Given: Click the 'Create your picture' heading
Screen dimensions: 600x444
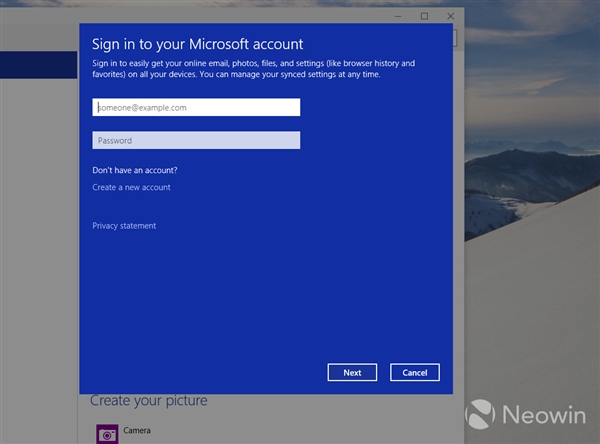Looking at the screenshot, I should tap(149, 401).
